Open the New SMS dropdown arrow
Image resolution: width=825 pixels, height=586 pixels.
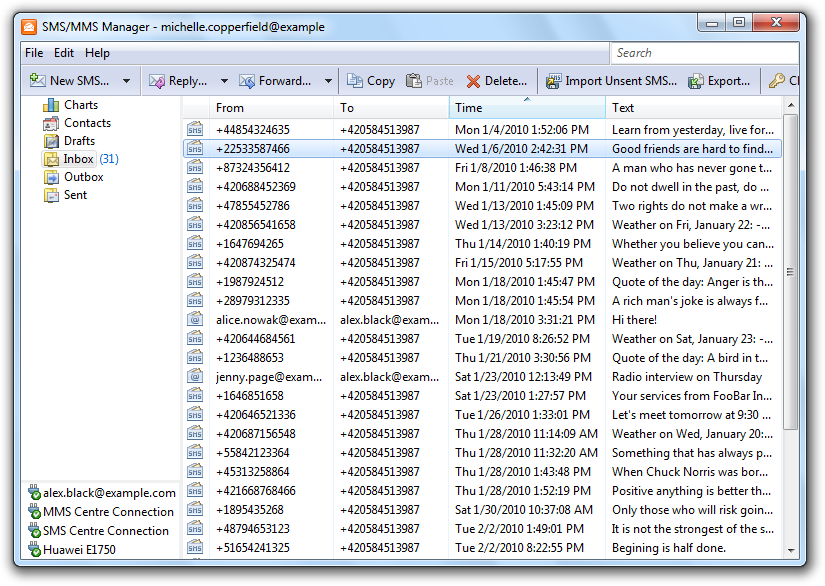point(126,81)
